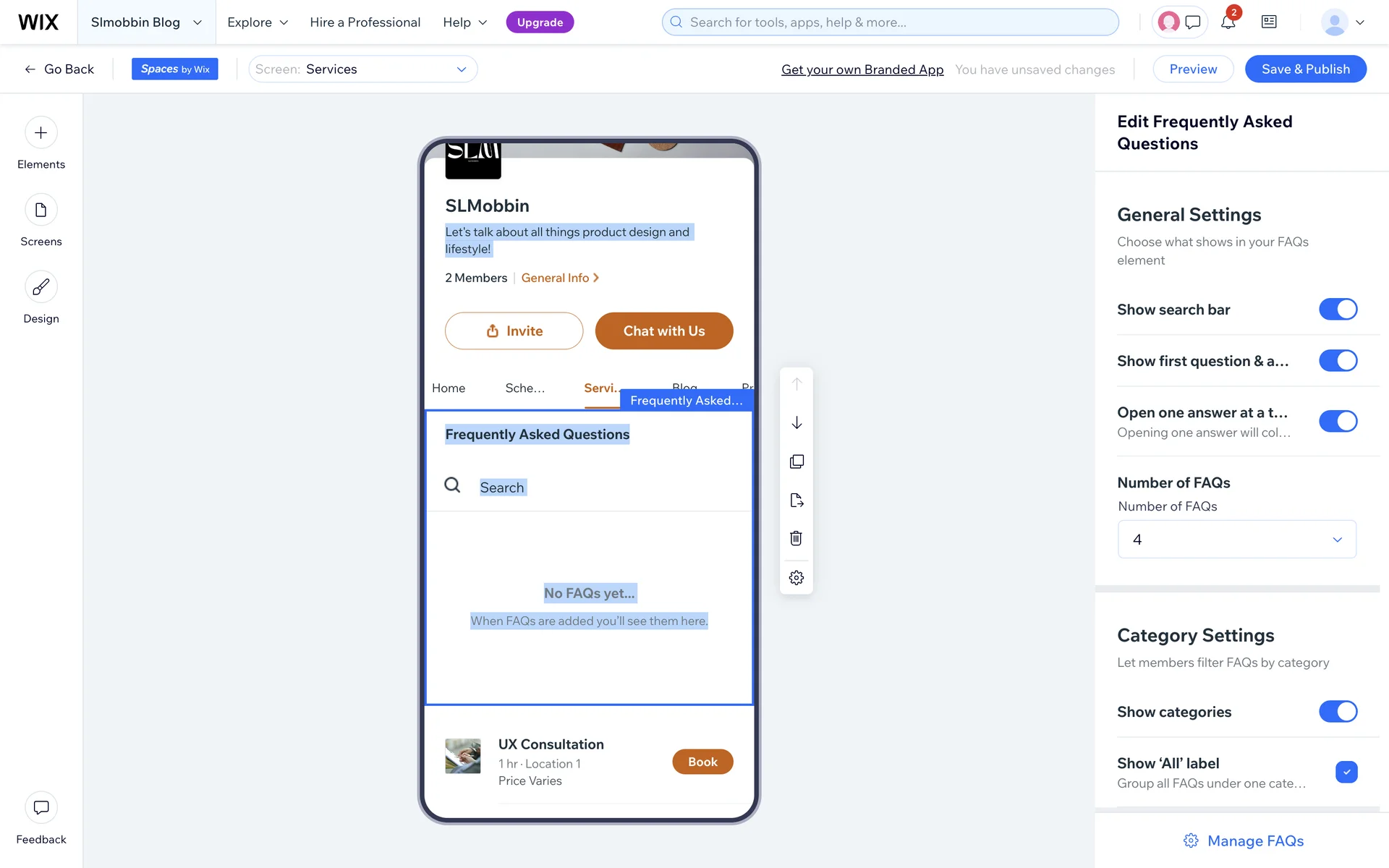
Task: Move the FAQ element down
Action: tap(797, 422)
